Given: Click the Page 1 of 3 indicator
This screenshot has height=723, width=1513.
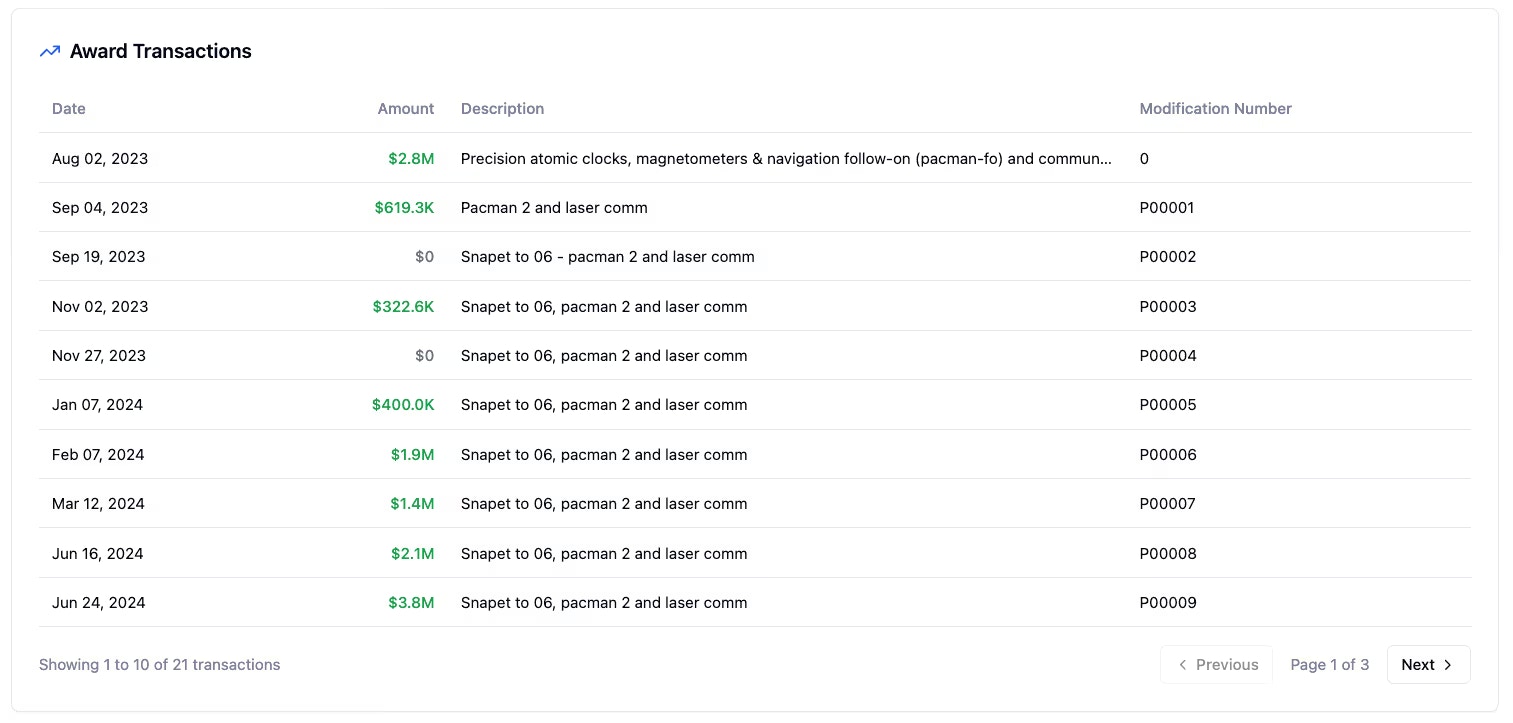Looking at the screenshot, I should pos(1329,664).
